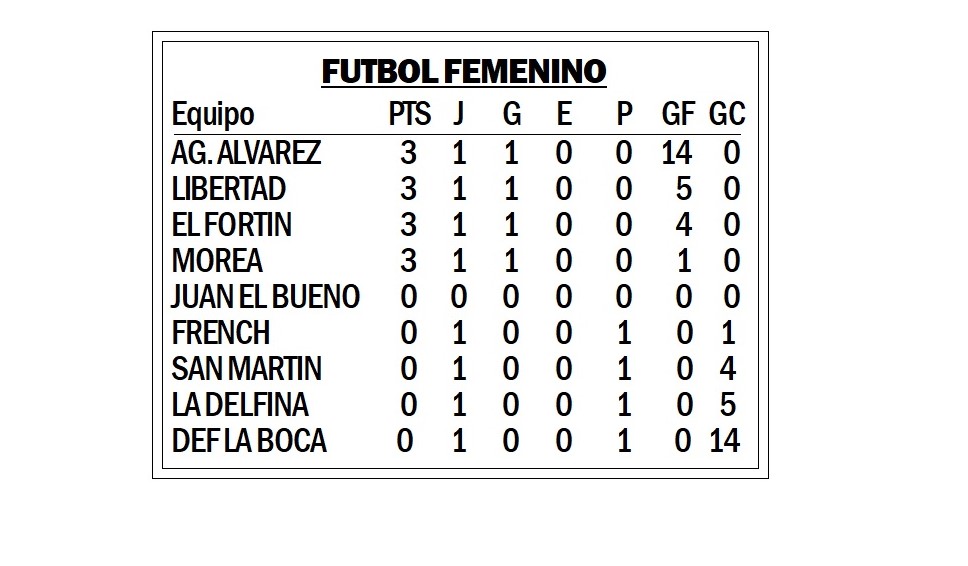The height and width of the screenshot is (566, 968).
Task: Click the Equipo column header
Action: [x=213, y=115]
